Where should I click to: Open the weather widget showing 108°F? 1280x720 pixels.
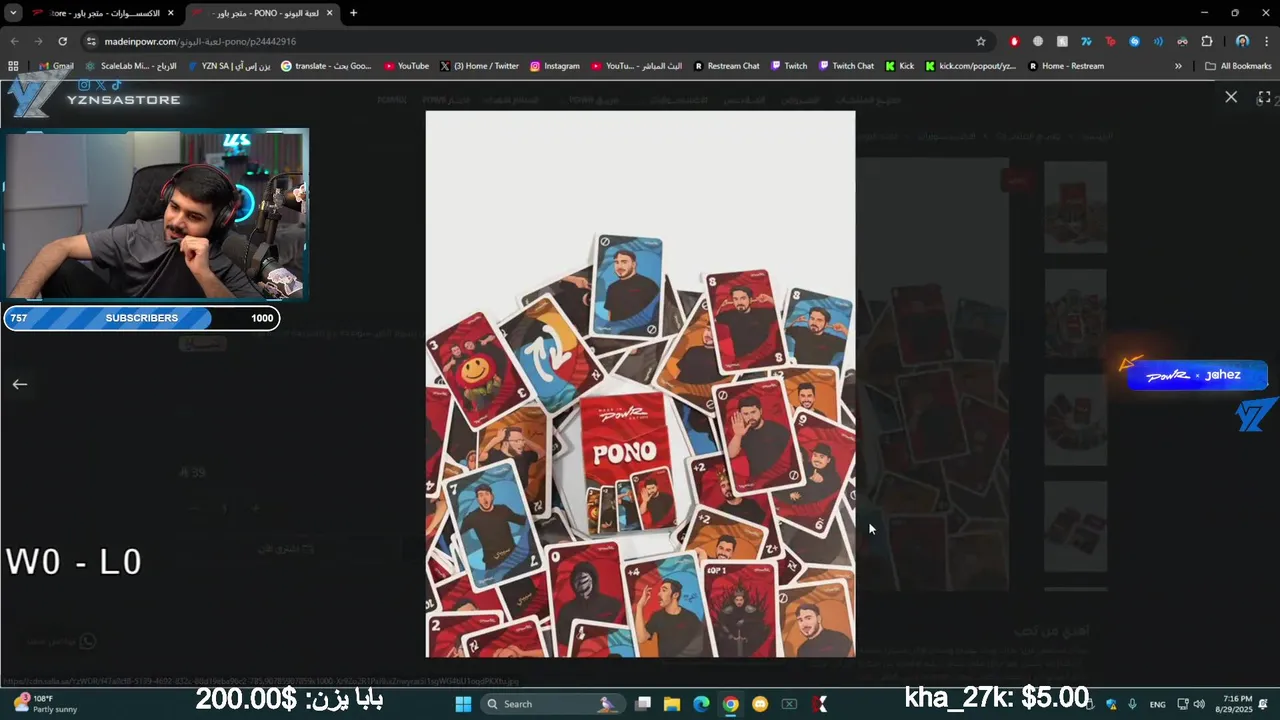[x=45, y=704]
